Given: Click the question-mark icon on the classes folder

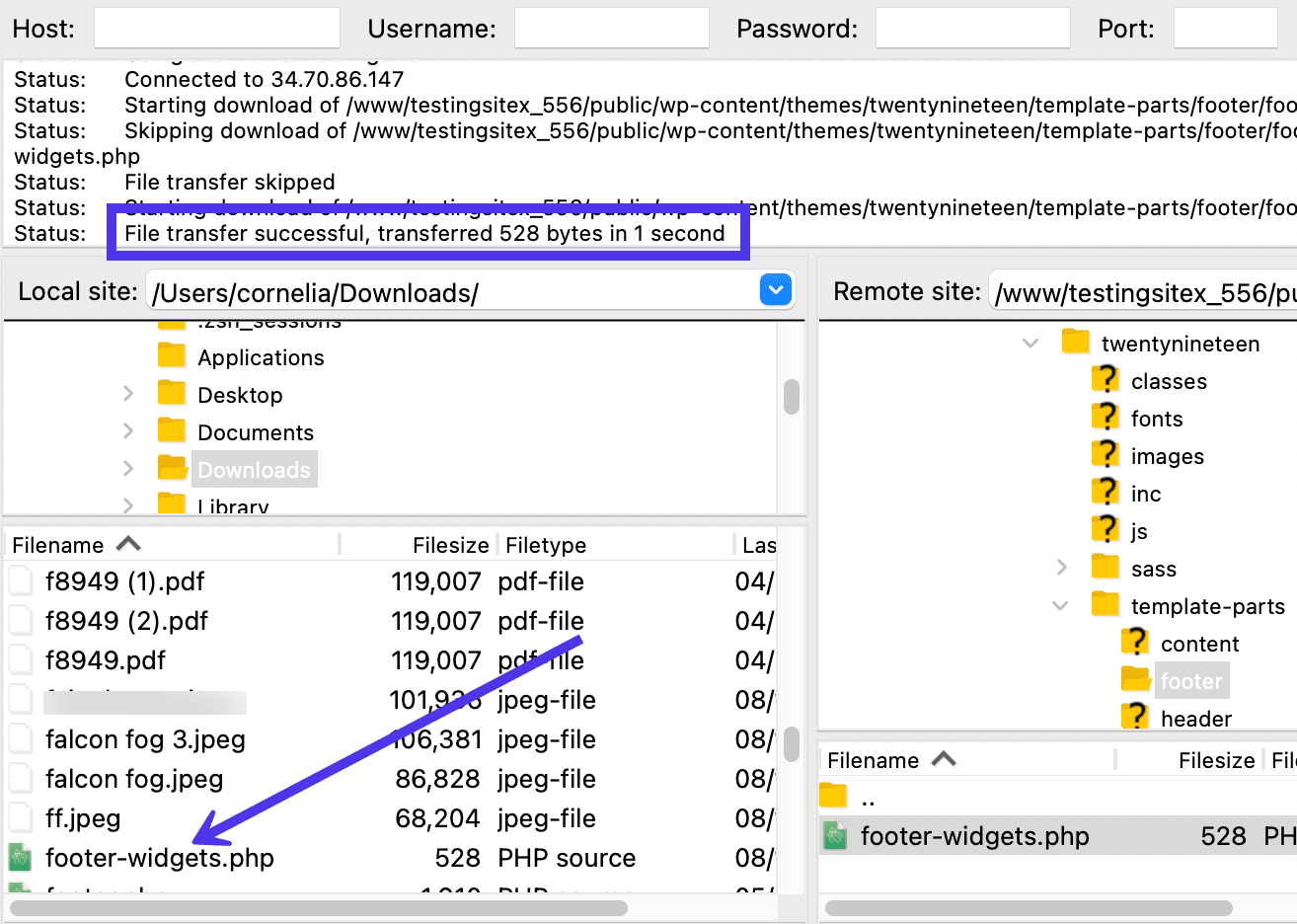Looking at the screenshot, I should pyautogui.click(x=1105, y=380).
